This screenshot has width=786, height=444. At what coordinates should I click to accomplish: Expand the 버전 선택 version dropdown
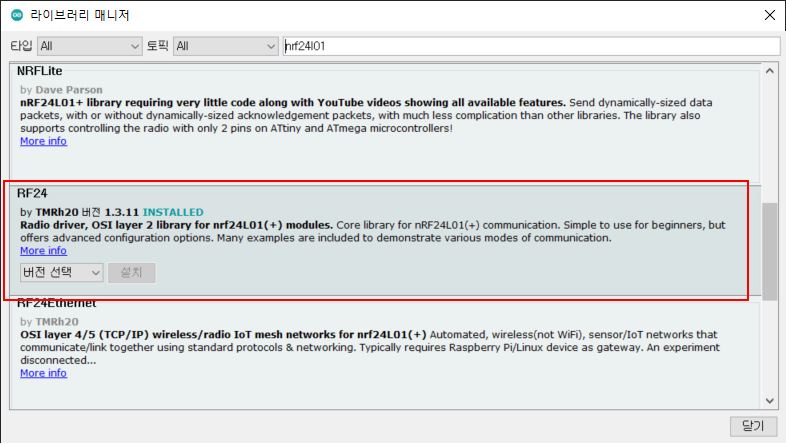tap(62, 273)
